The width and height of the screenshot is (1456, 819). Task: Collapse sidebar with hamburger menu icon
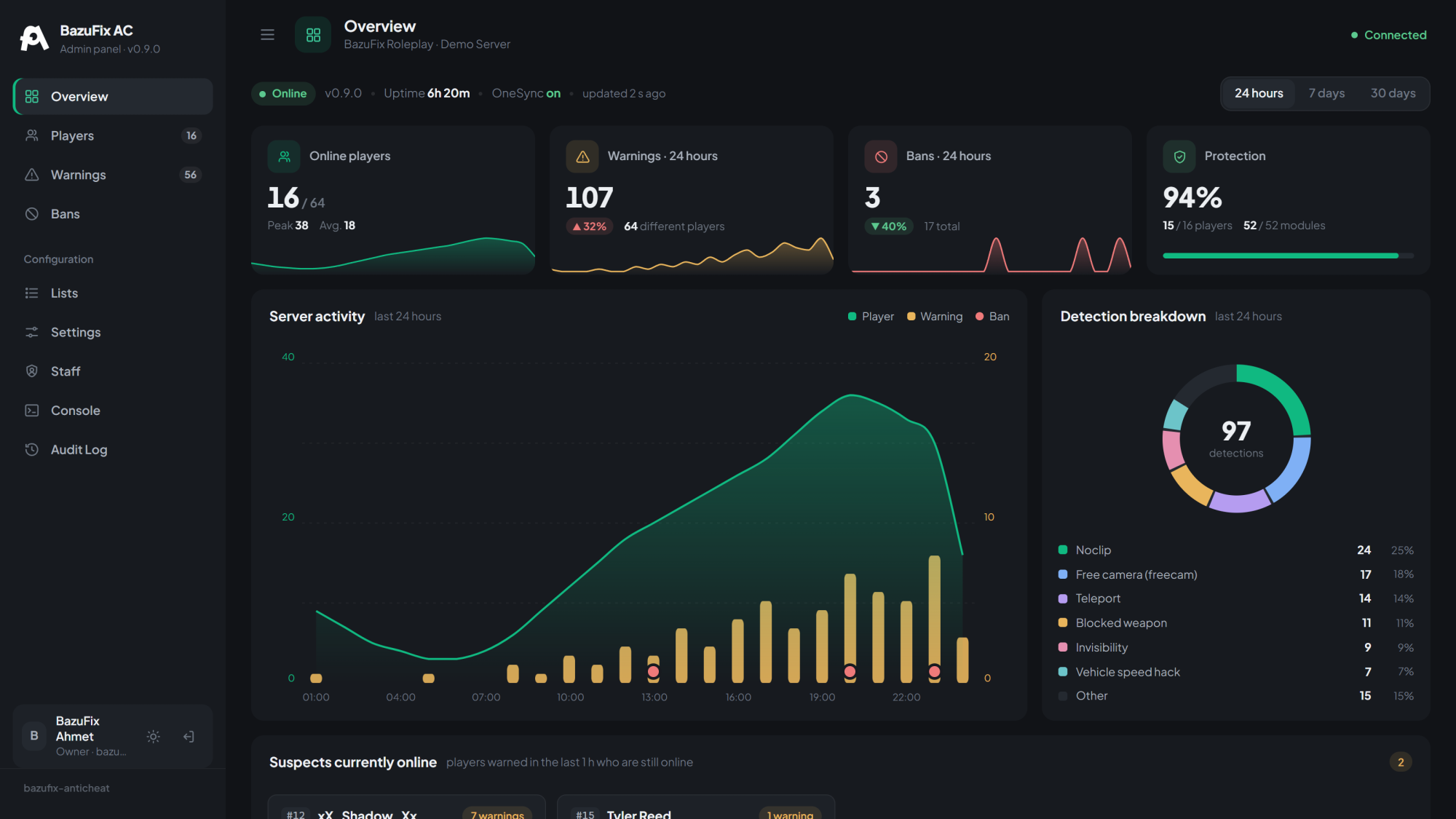pos(267,34)
